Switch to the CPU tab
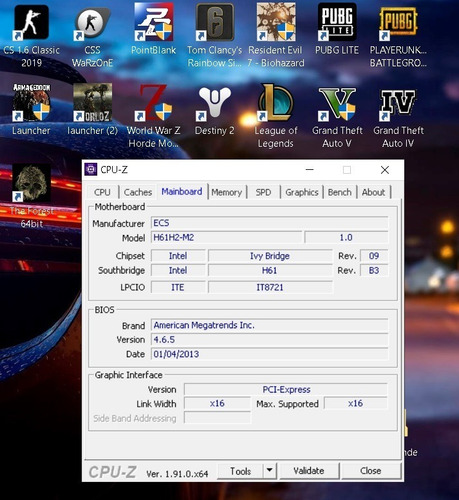Screen dimensions: 459x500 coord(102,192)
